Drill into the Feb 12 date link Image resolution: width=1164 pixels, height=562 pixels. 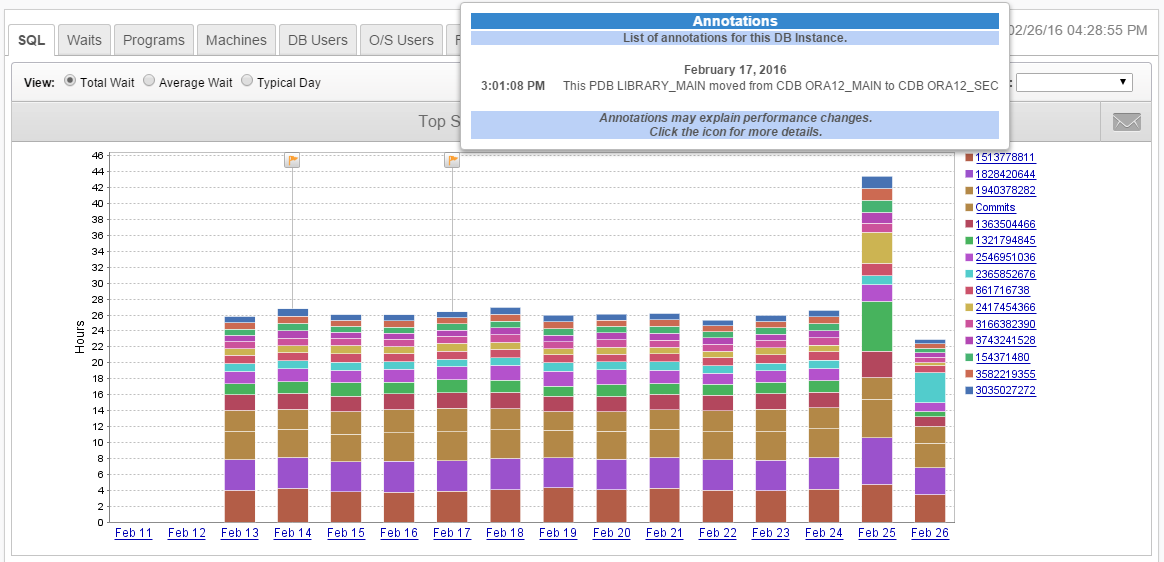coord(186,533)
